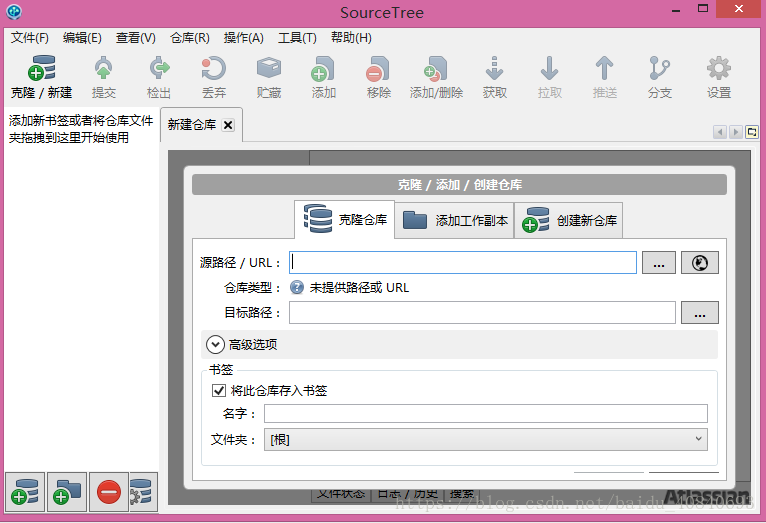Click the 贮藏 (stash) toolbar icon
The image size is (766, 523).
click(x=269, y=68)
